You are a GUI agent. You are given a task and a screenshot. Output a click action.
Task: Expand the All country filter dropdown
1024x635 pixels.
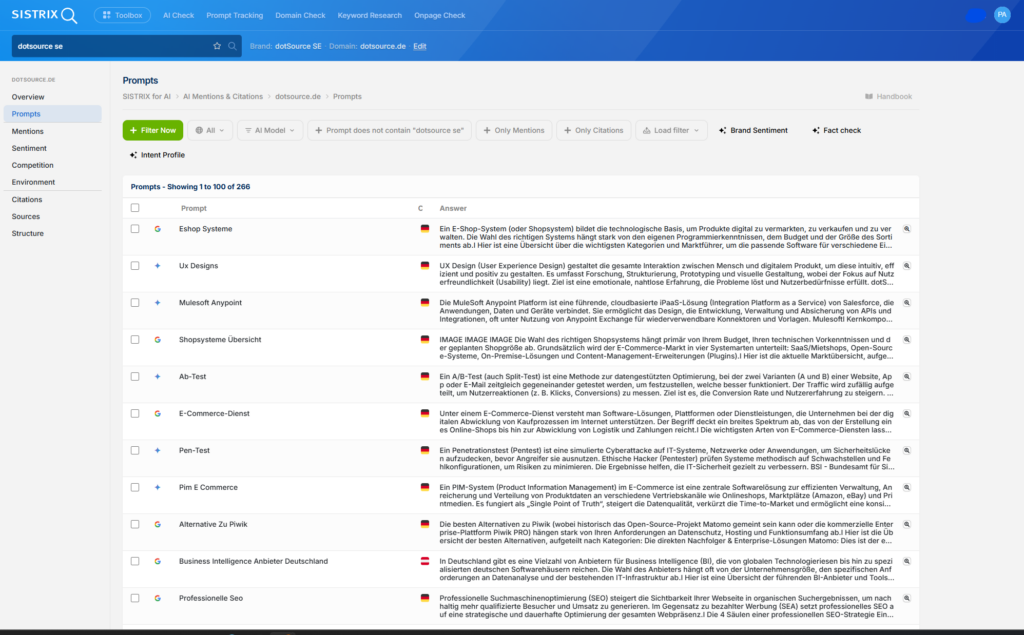[210, 131]
